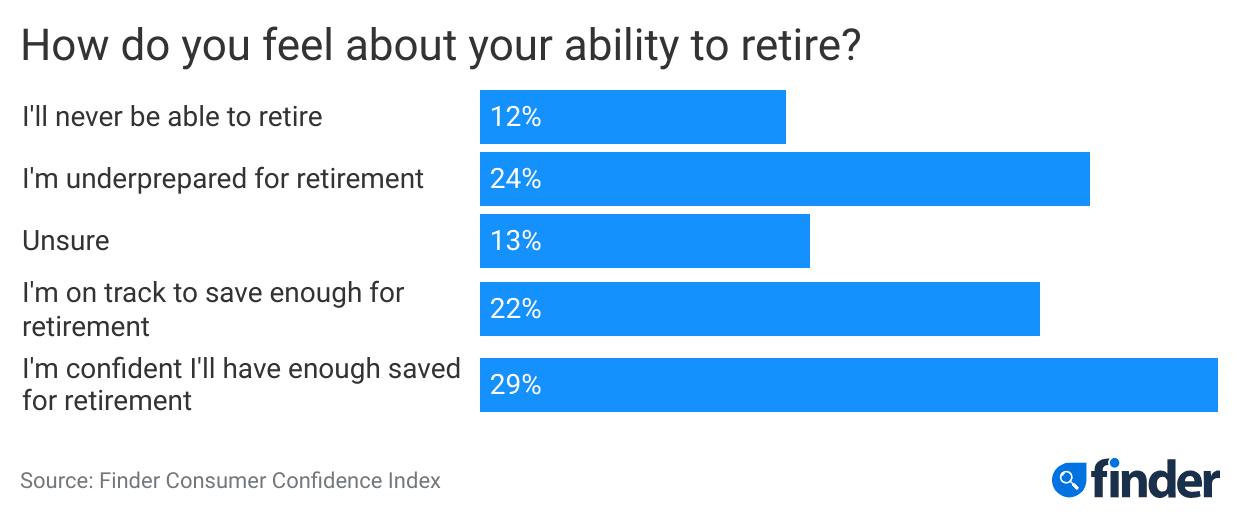Click the "Unsure" category label
This screenshot has height=526, width=1240.
point(65,241)
